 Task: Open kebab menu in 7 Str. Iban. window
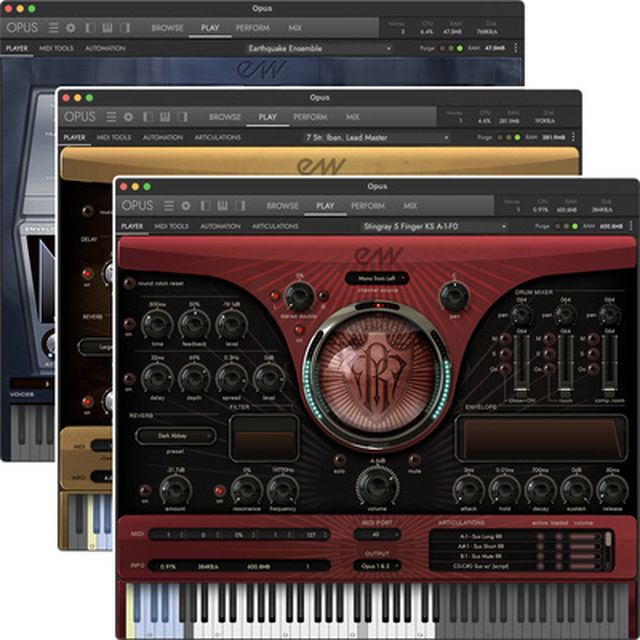573,137
